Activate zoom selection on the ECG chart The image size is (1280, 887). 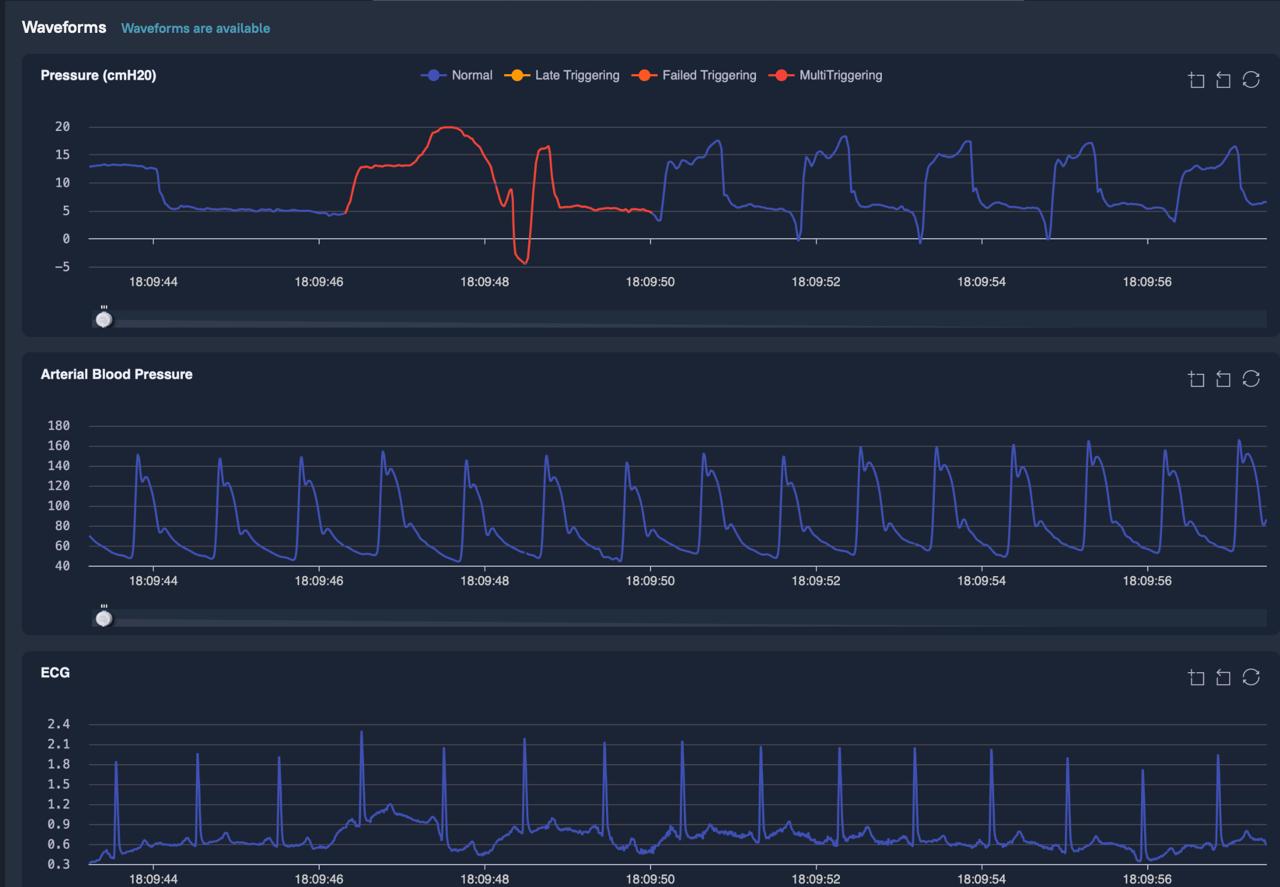click(1196, 677)
